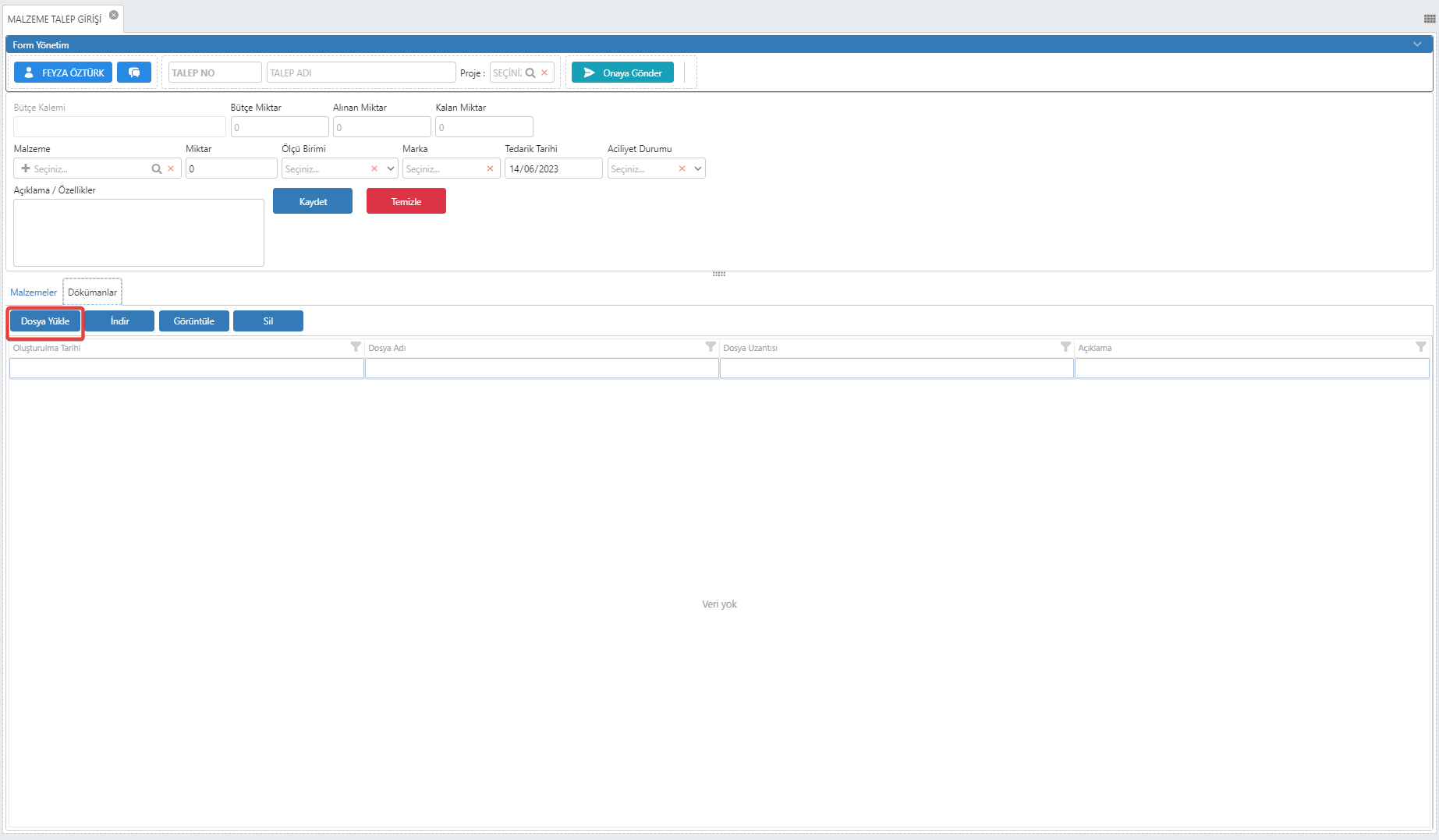Clear the Proje field with red X
The width and height of the screenshot is (1439, 840).
[544, 73]
